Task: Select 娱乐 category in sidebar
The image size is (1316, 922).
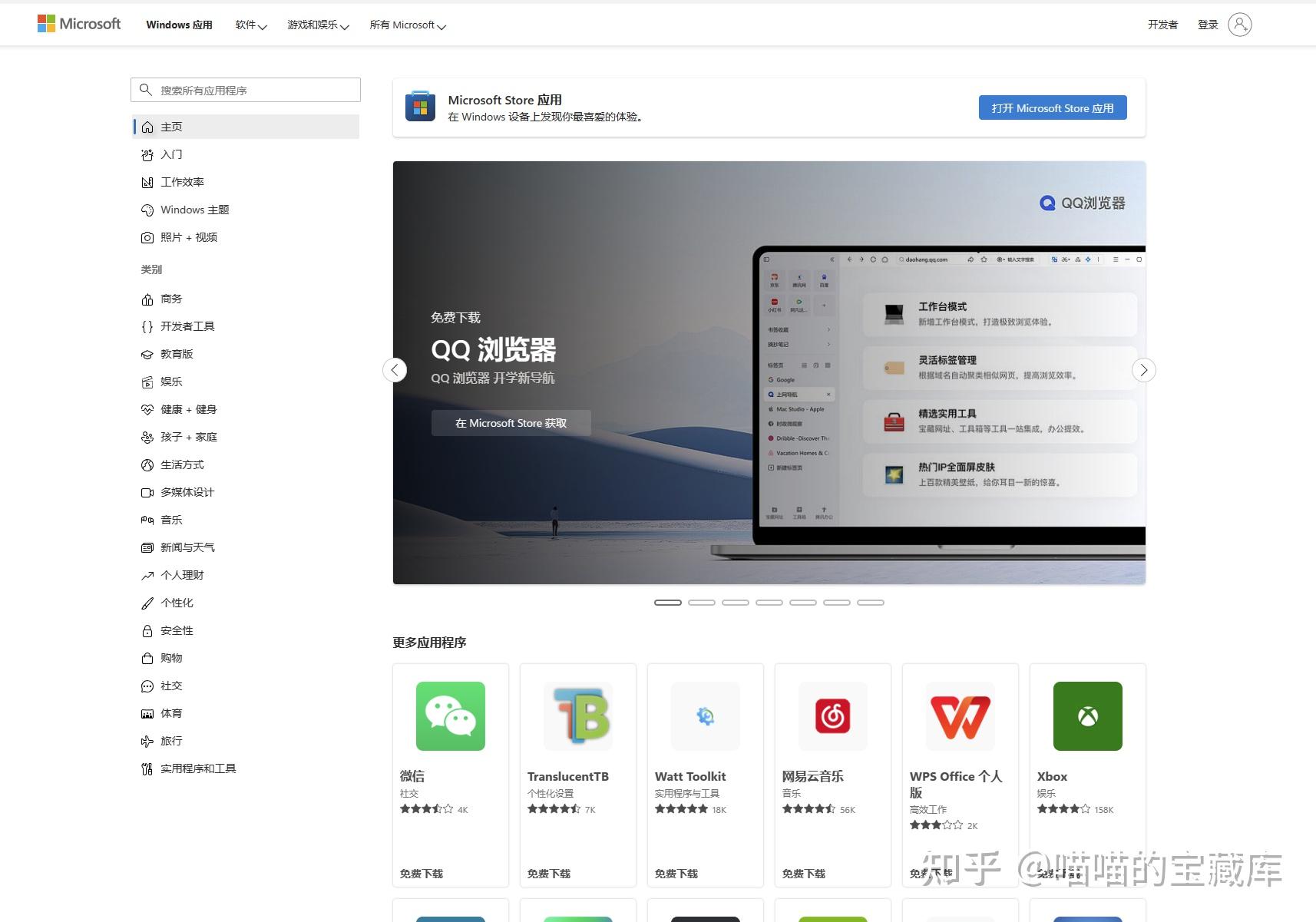Action: coord(246,382)
